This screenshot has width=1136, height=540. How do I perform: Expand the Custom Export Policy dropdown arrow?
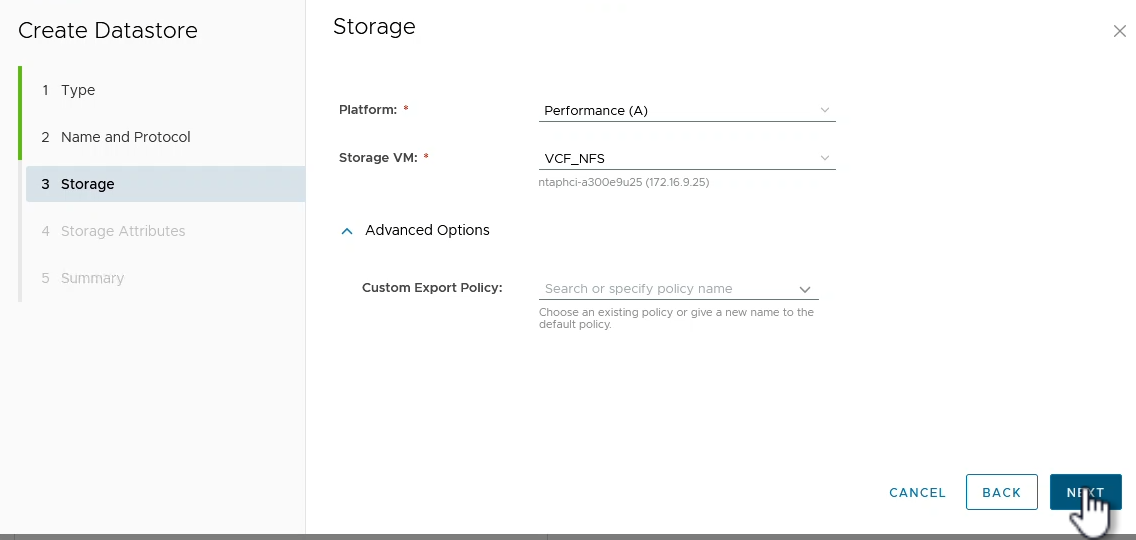point(805,289)
